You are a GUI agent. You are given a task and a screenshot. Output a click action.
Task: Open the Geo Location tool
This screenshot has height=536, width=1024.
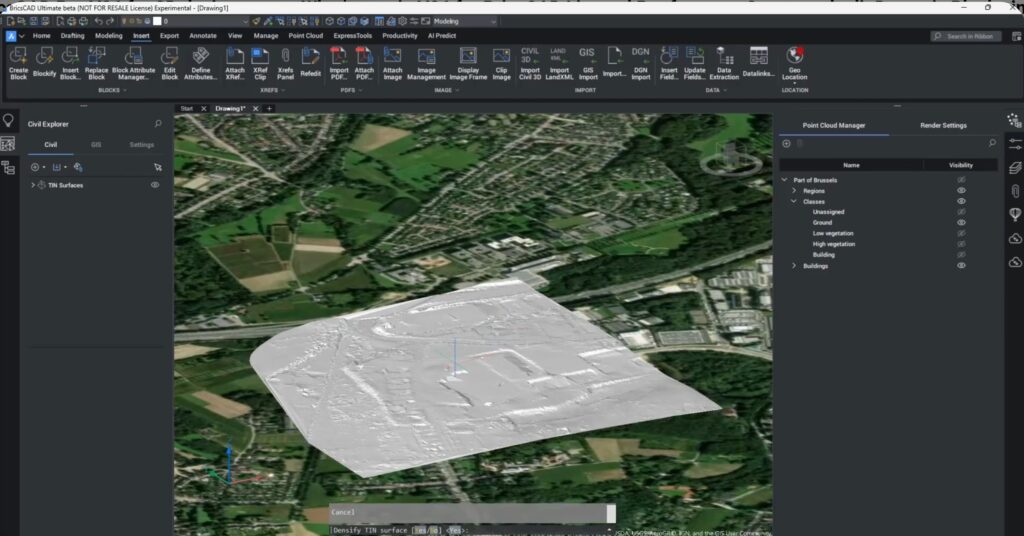tap(794, 63)
